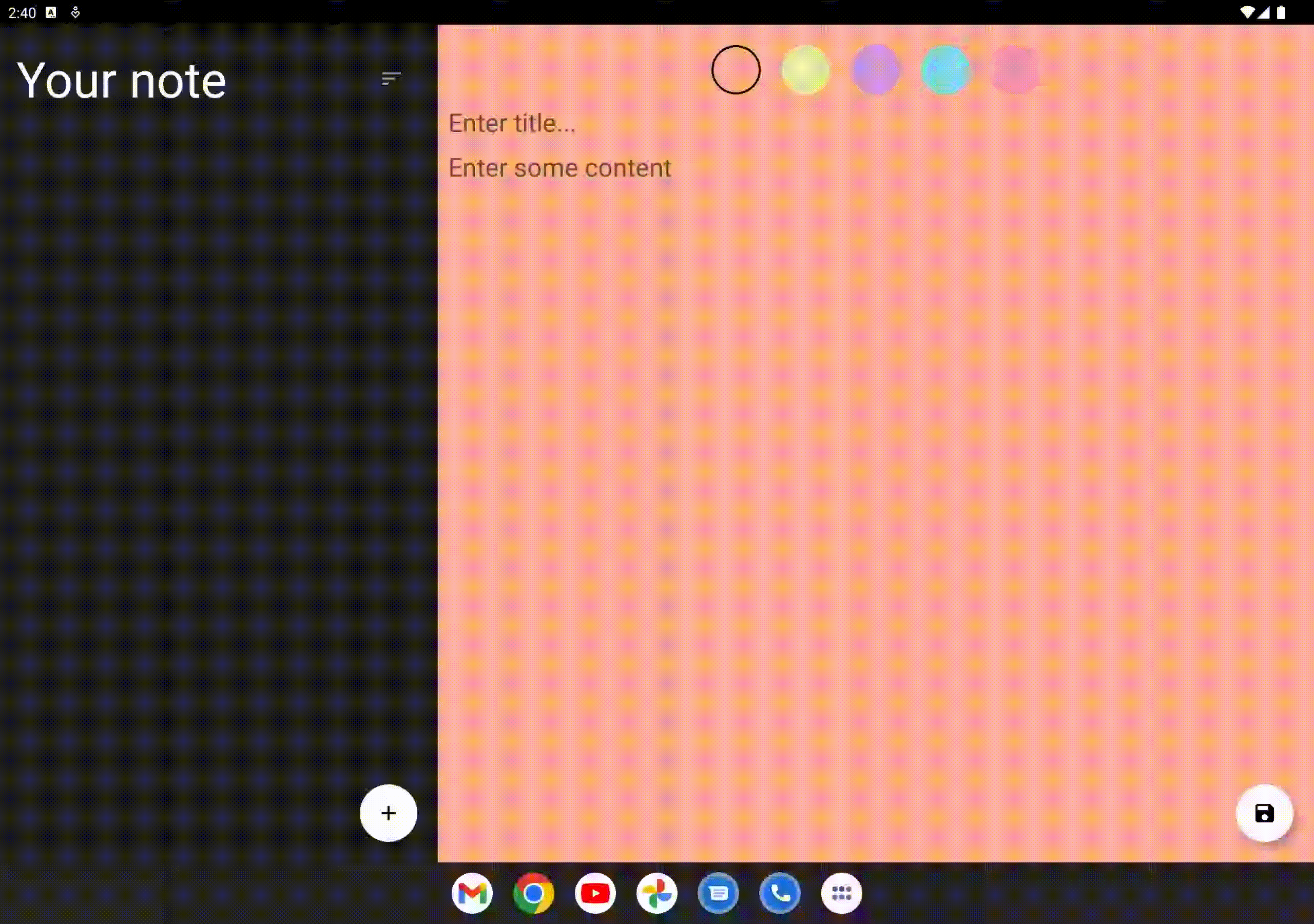Choose the cyan note color
1314x924 pixels.
tap(945, 70)
